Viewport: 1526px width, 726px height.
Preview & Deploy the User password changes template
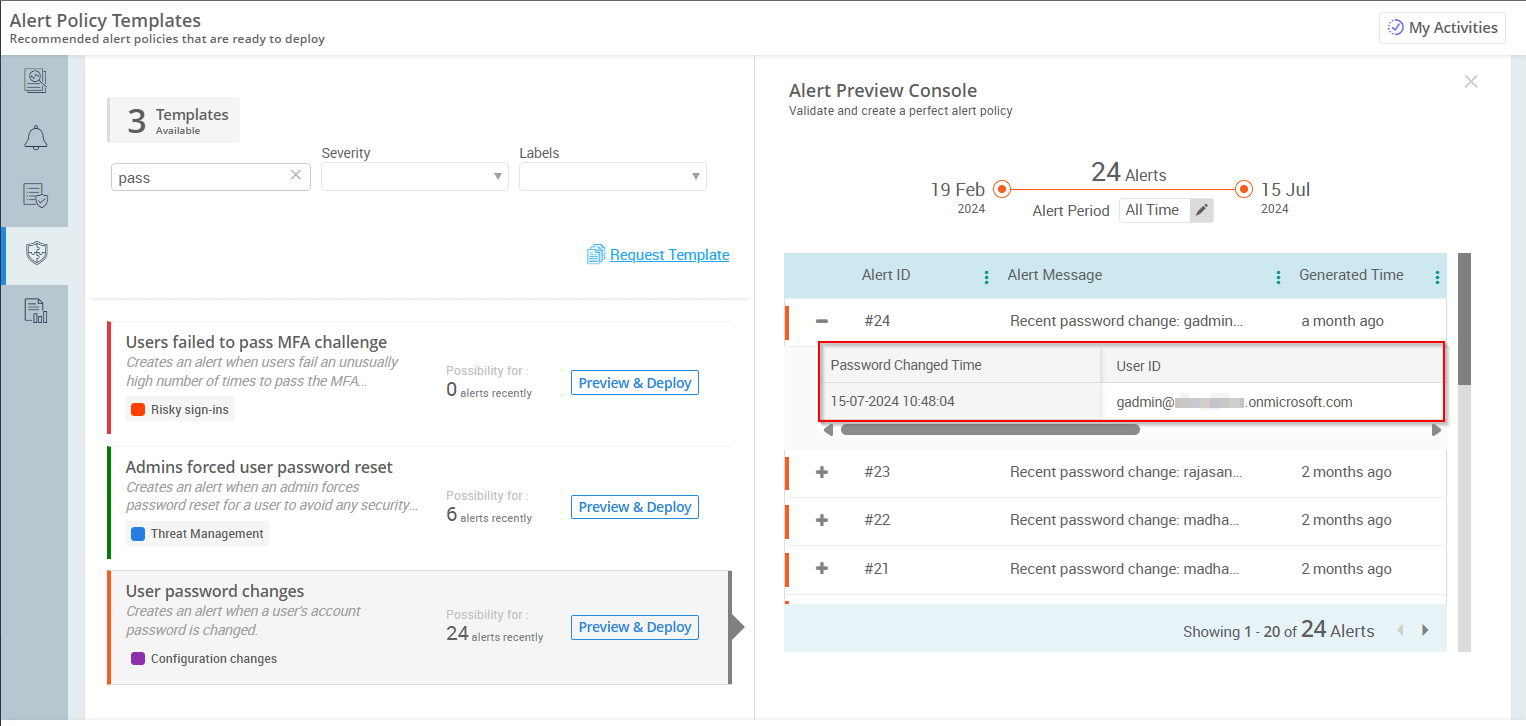click(634, 626)
